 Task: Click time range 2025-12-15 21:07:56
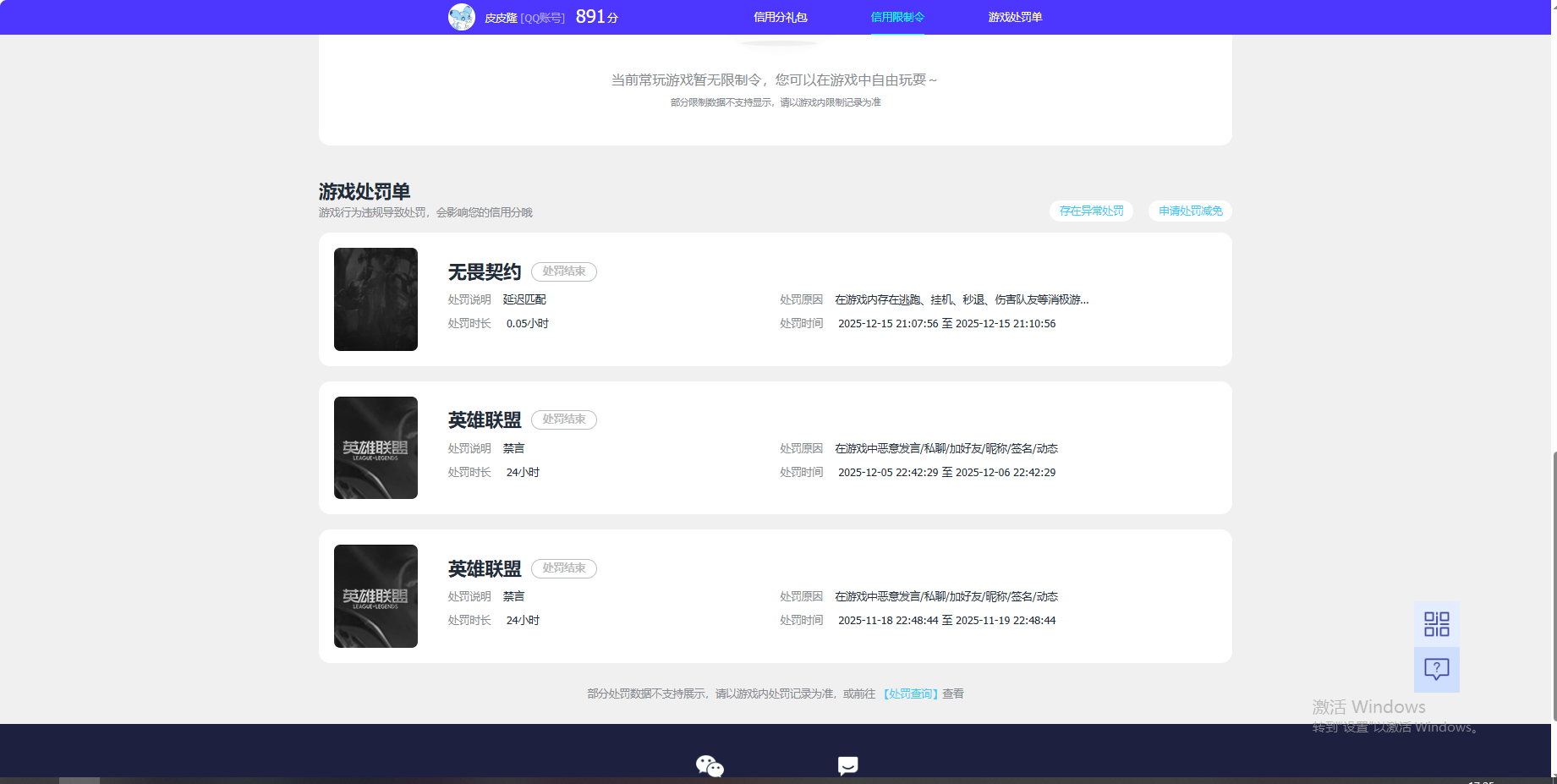[x=946, y=323]
